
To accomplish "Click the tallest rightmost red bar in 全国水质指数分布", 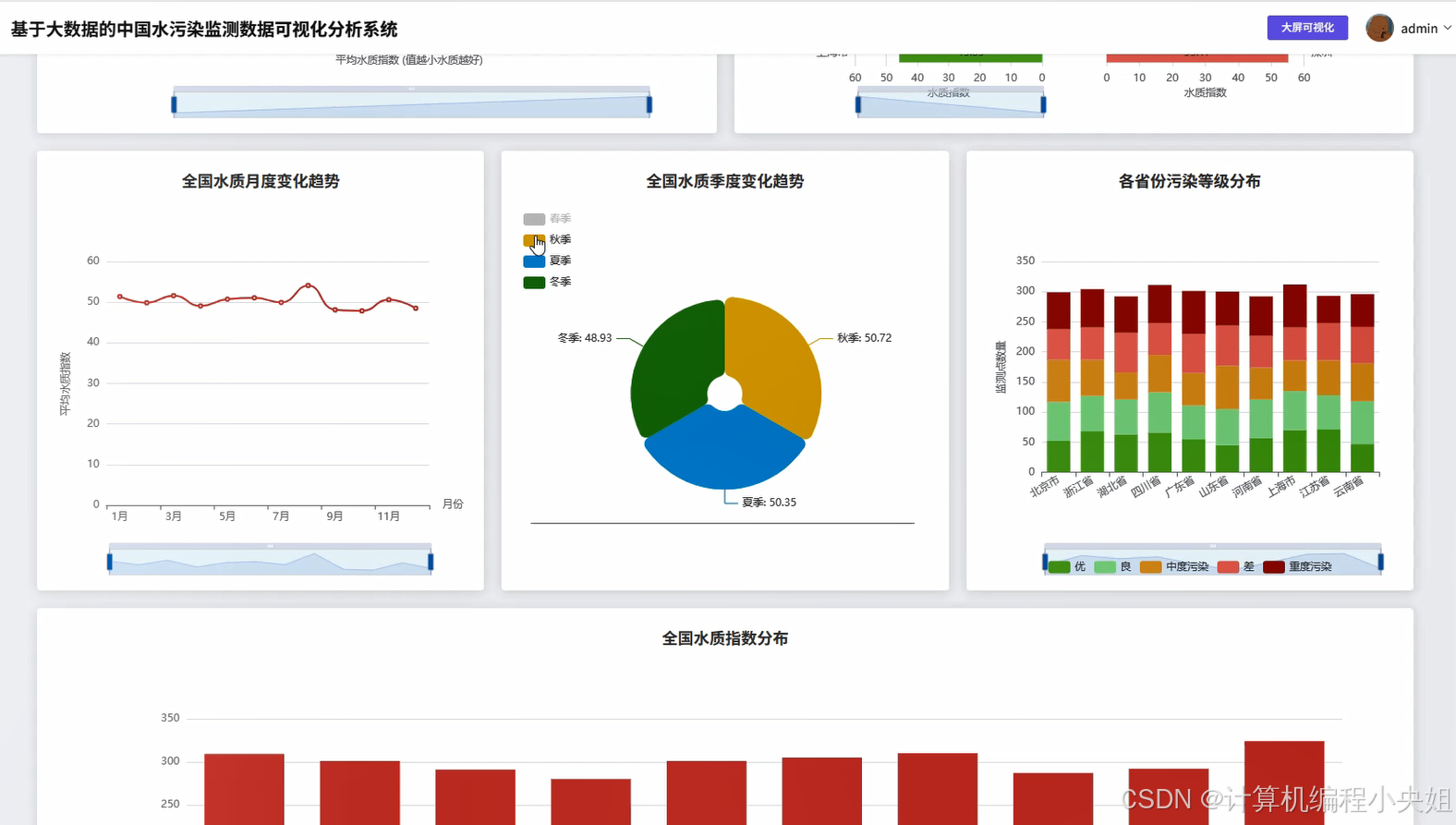I will (1284, 783).
